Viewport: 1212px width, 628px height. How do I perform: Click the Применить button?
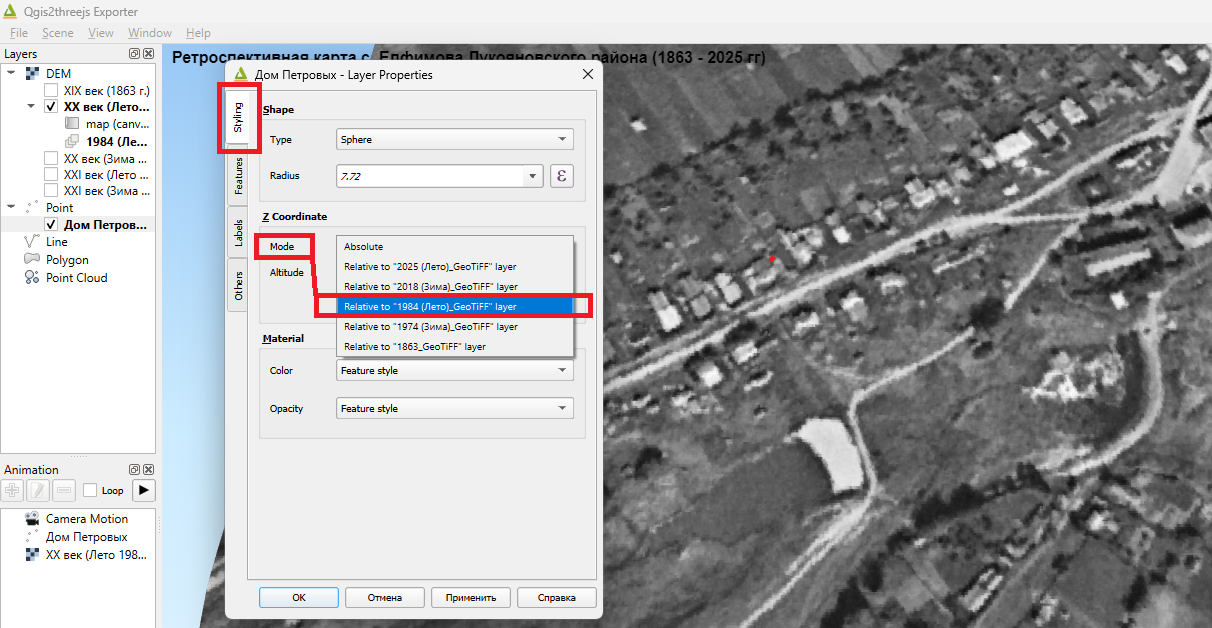[x=471, y=597]
